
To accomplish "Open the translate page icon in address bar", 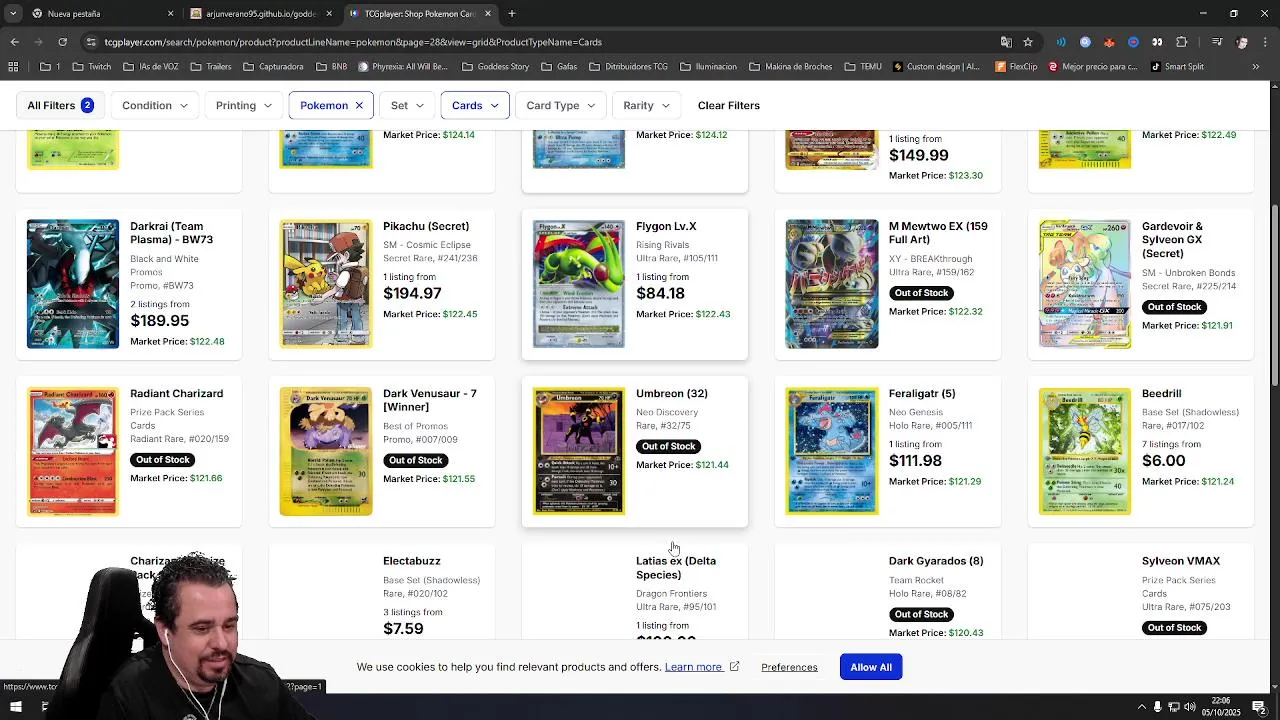I will click(x=1006, y=42).
